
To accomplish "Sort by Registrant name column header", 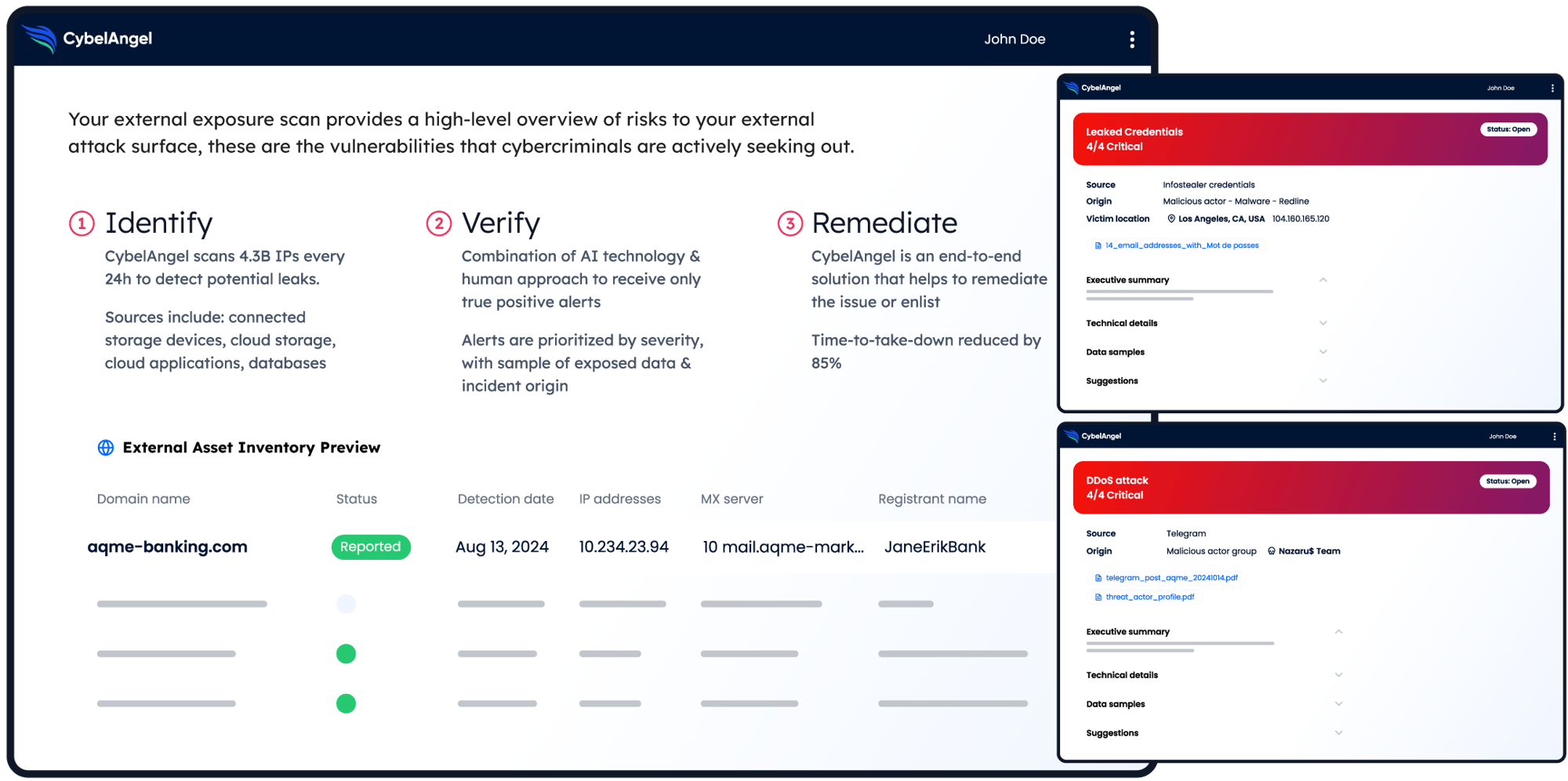I will tap(932, 499).
